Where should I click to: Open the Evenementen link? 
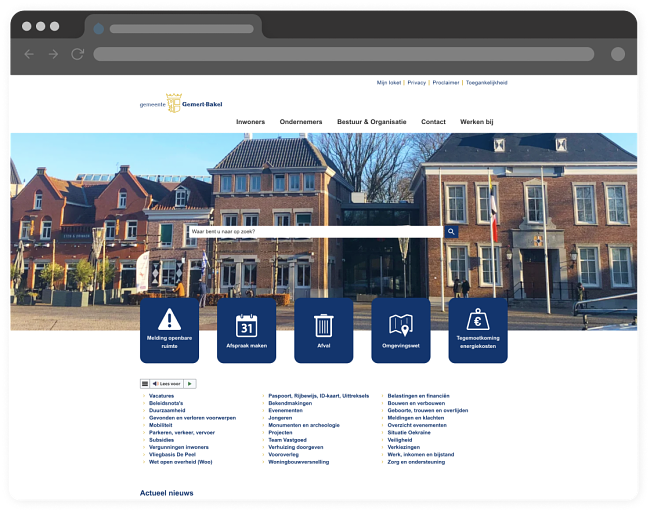pos(285,410)
